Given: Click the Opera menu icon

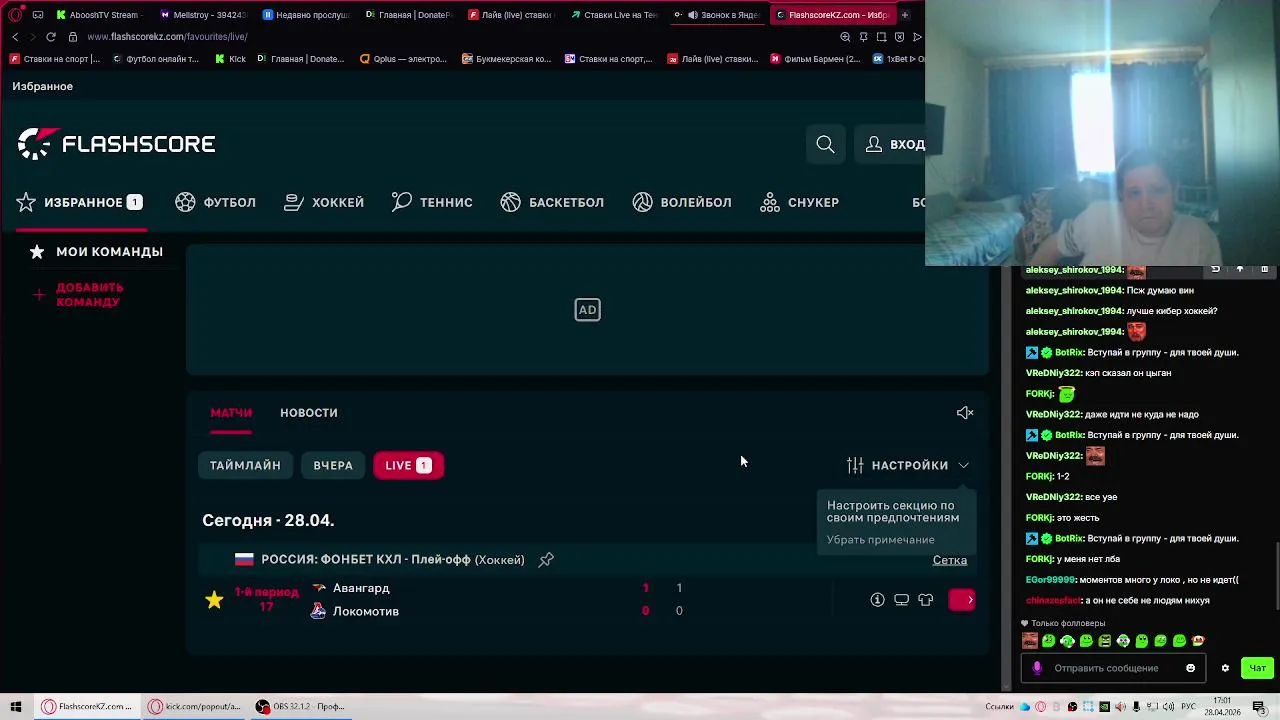Looking at the screenshot, I should [13, 15].
